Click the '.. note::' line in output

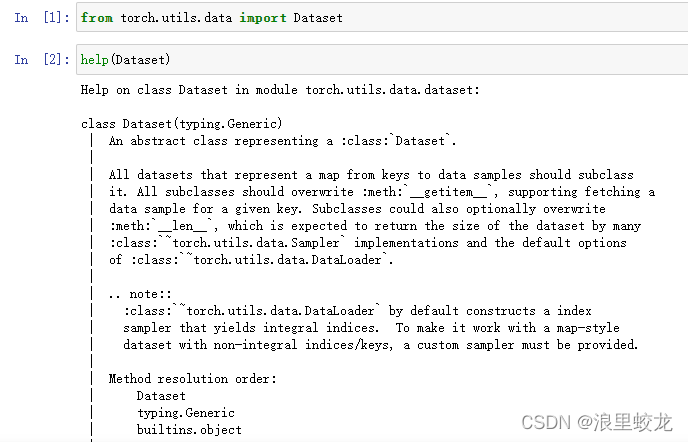[140, 294]
